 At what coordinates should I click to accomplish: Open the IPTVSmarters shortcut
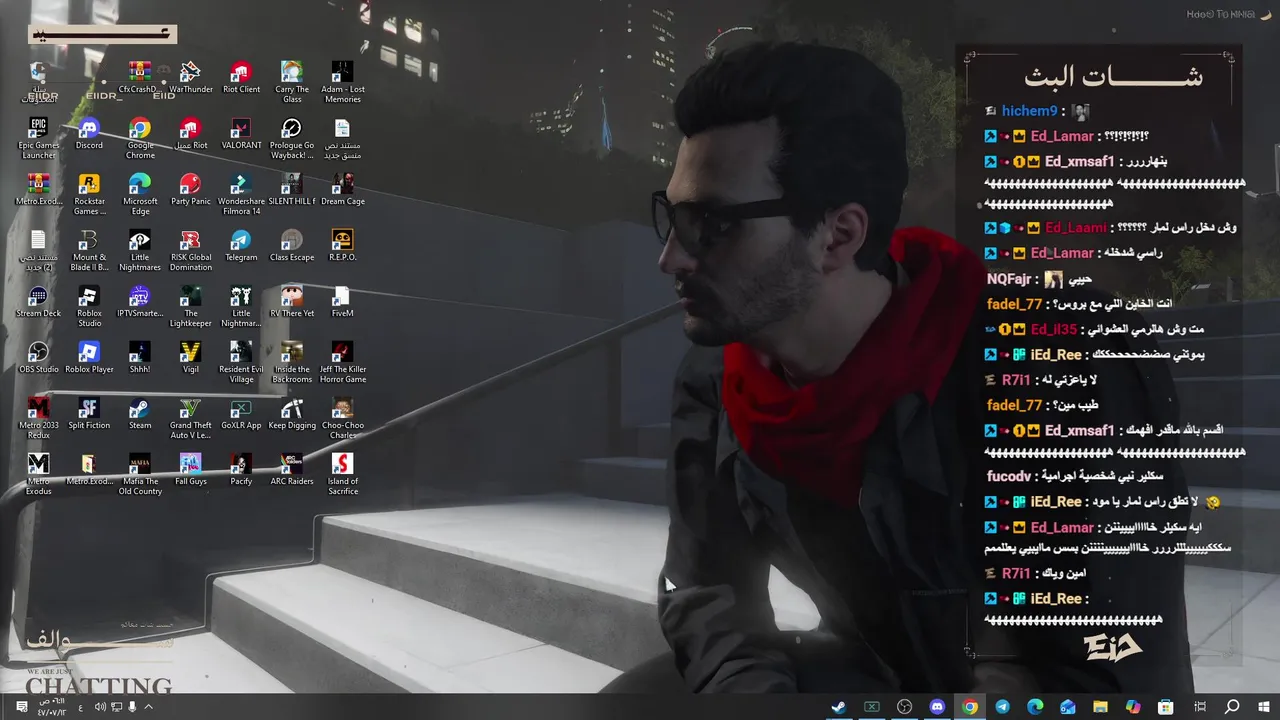pos(140,302)
